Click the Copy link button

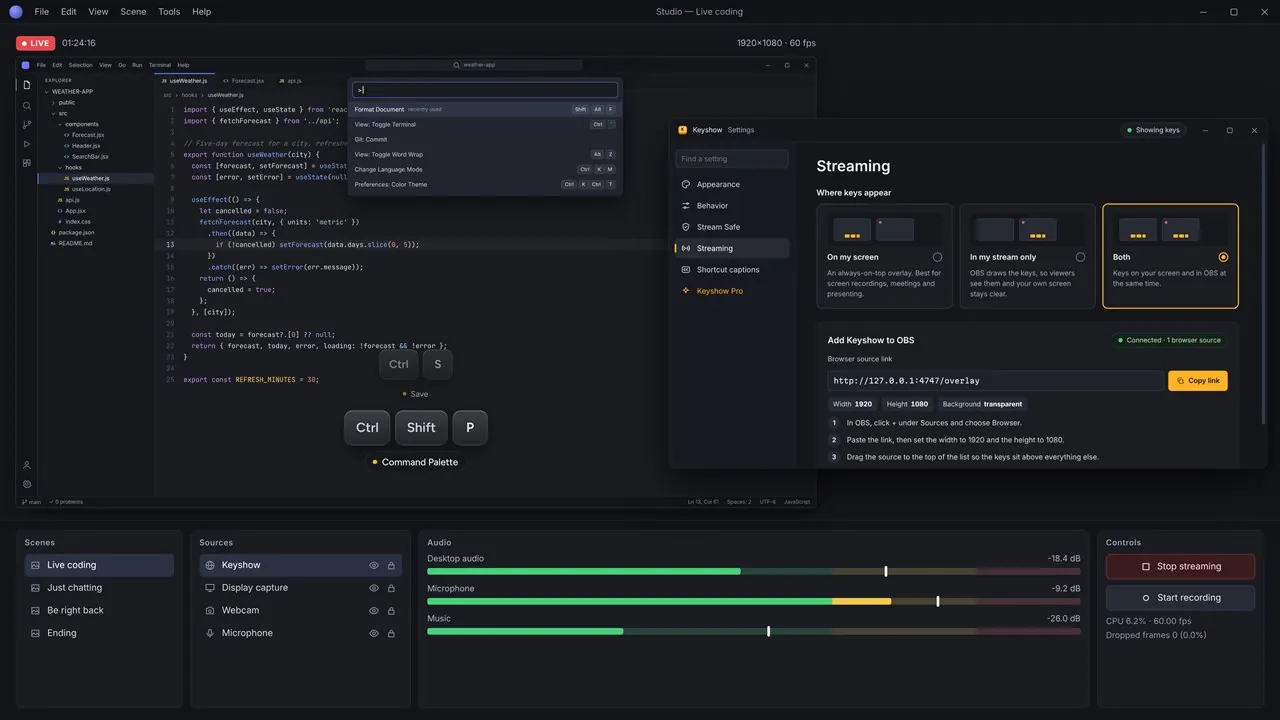(x=1198, y=381)
